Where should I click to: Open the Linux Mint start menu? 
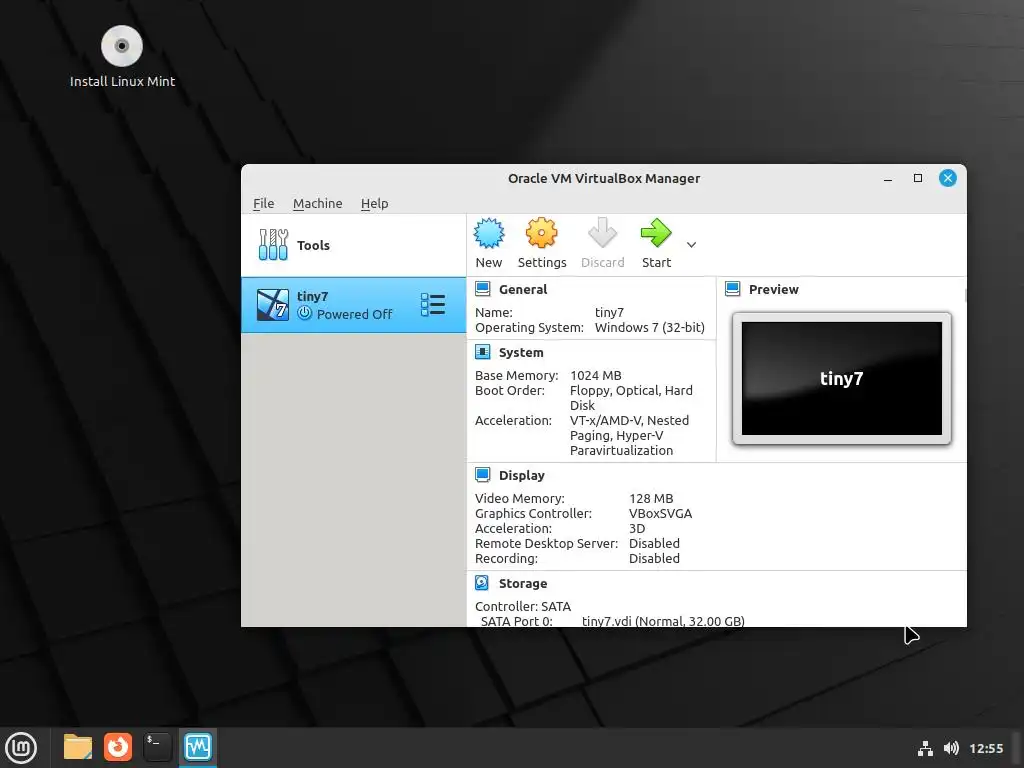click(21, 747)
